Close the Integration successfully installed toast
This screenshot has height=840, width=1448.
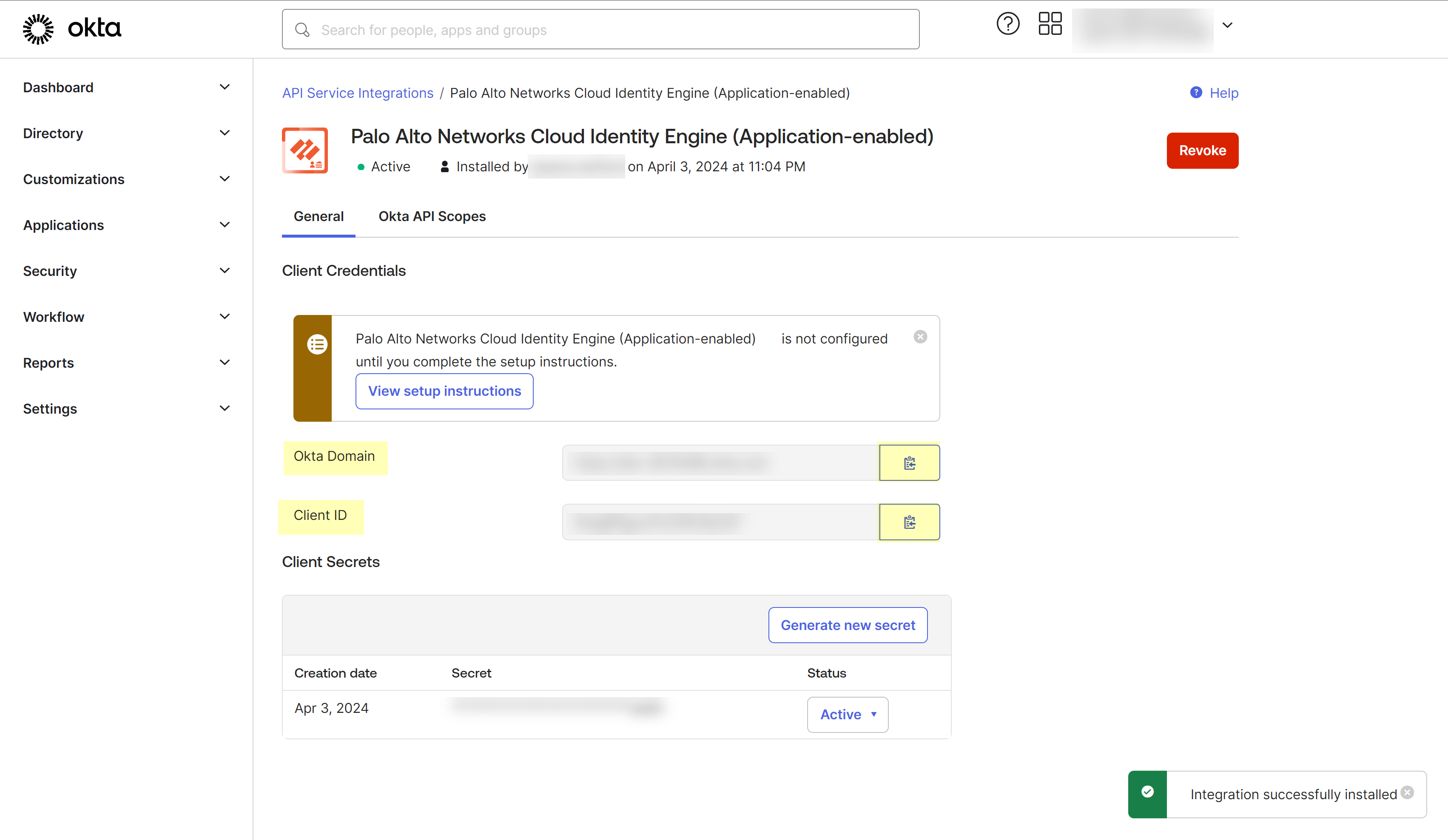pyautogui.click(x=1407, y=792)
